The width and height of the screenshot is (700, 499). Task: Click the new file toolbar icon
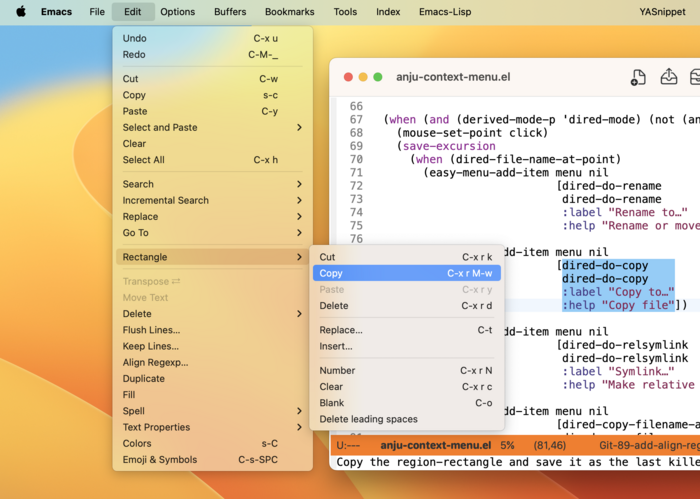(638, 77)
